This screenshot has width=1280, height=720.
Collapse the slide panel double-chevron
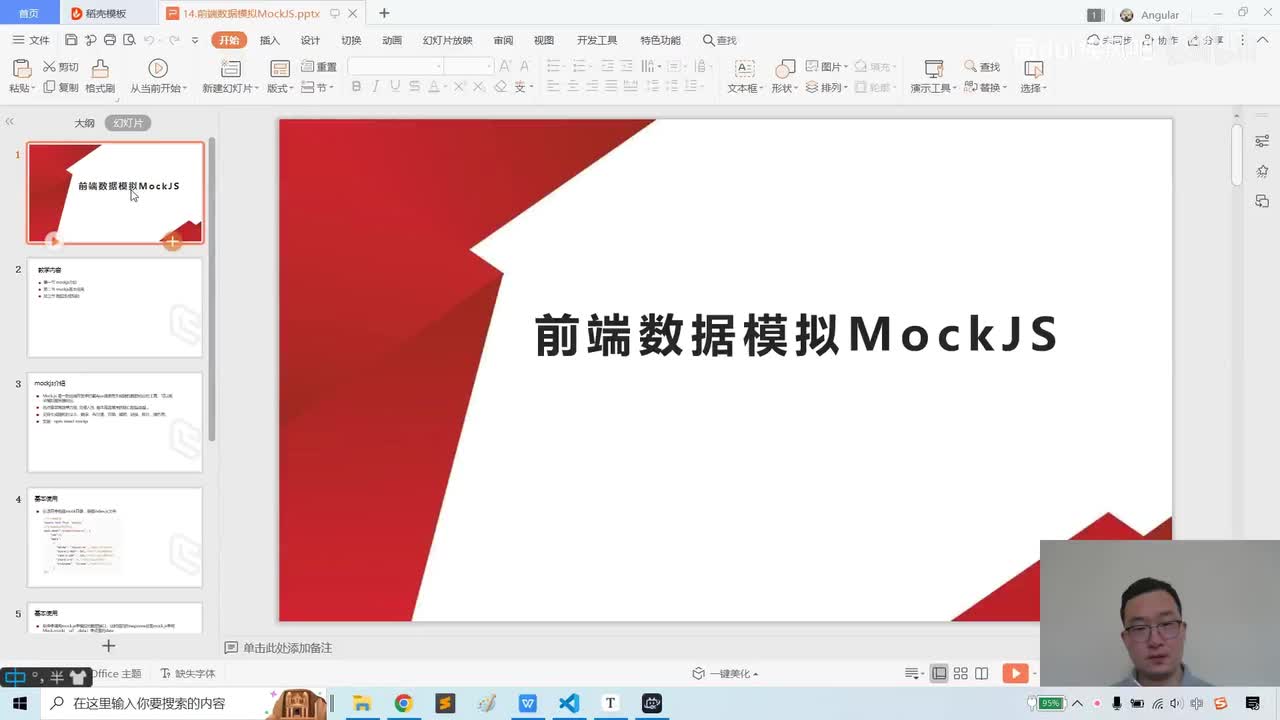[x=9, y=122]
